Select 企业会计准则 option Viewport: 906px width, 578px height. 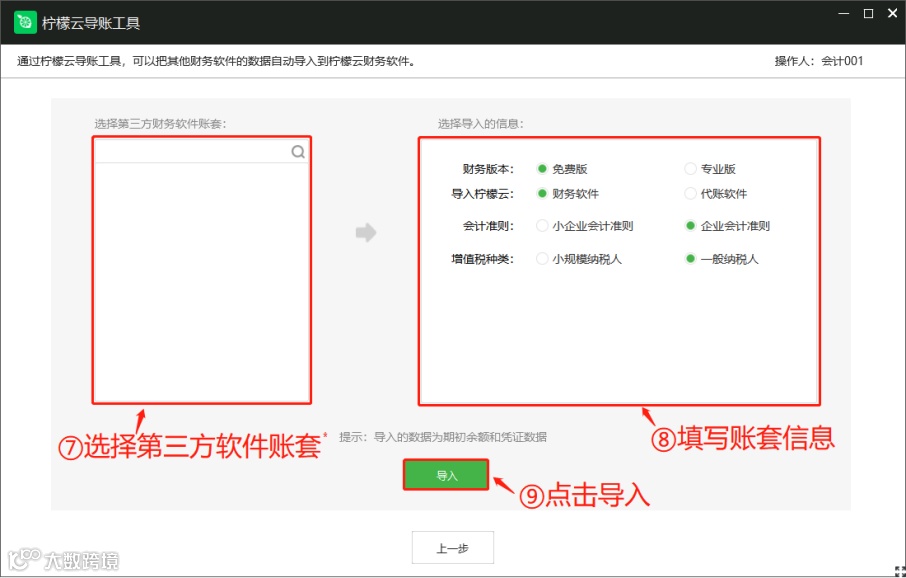pyautogui.click(x=690, y=226)
